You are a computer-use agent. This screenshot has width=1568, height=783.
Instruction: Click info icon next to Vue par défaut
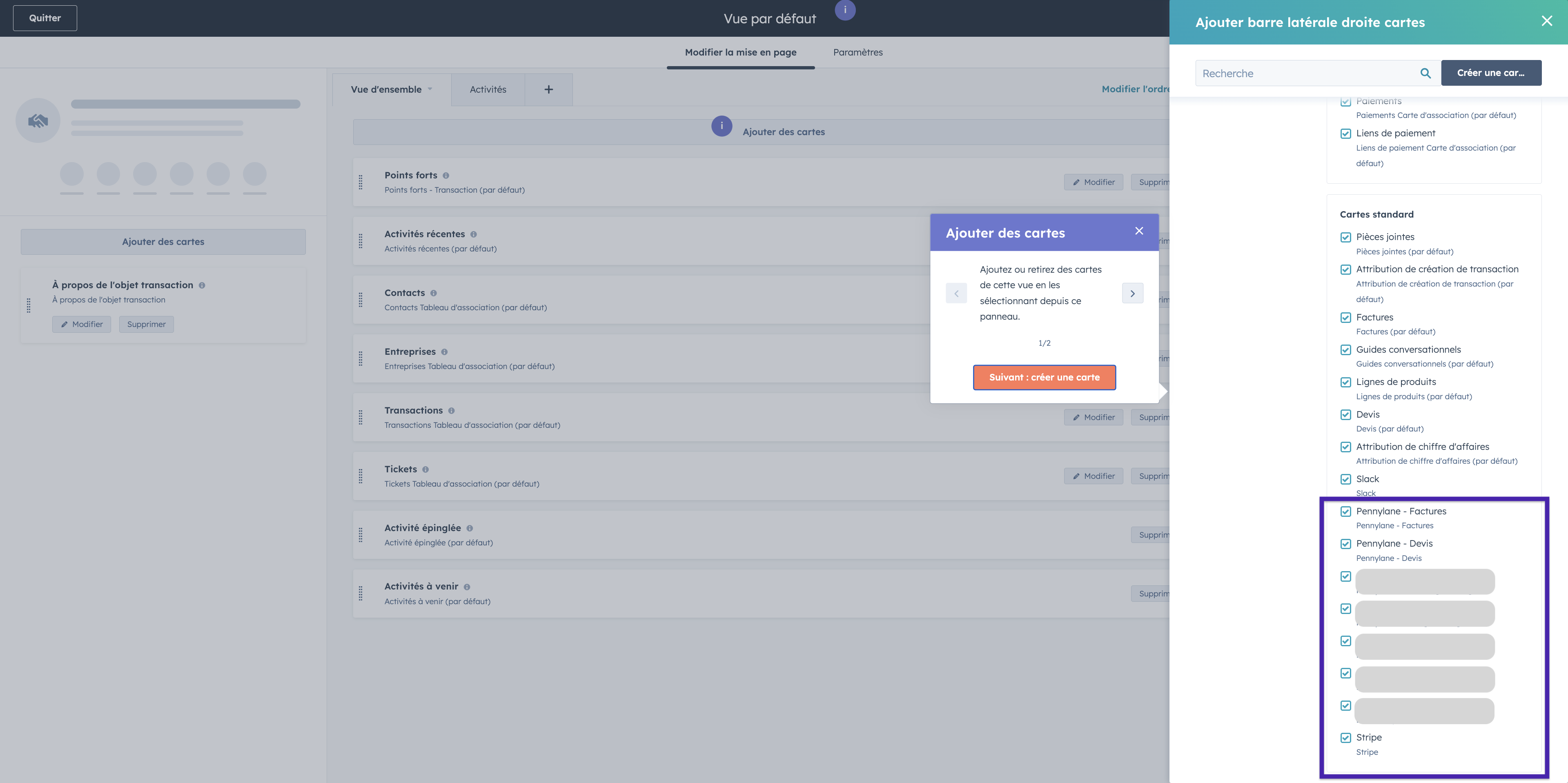(x=845, y=10)
